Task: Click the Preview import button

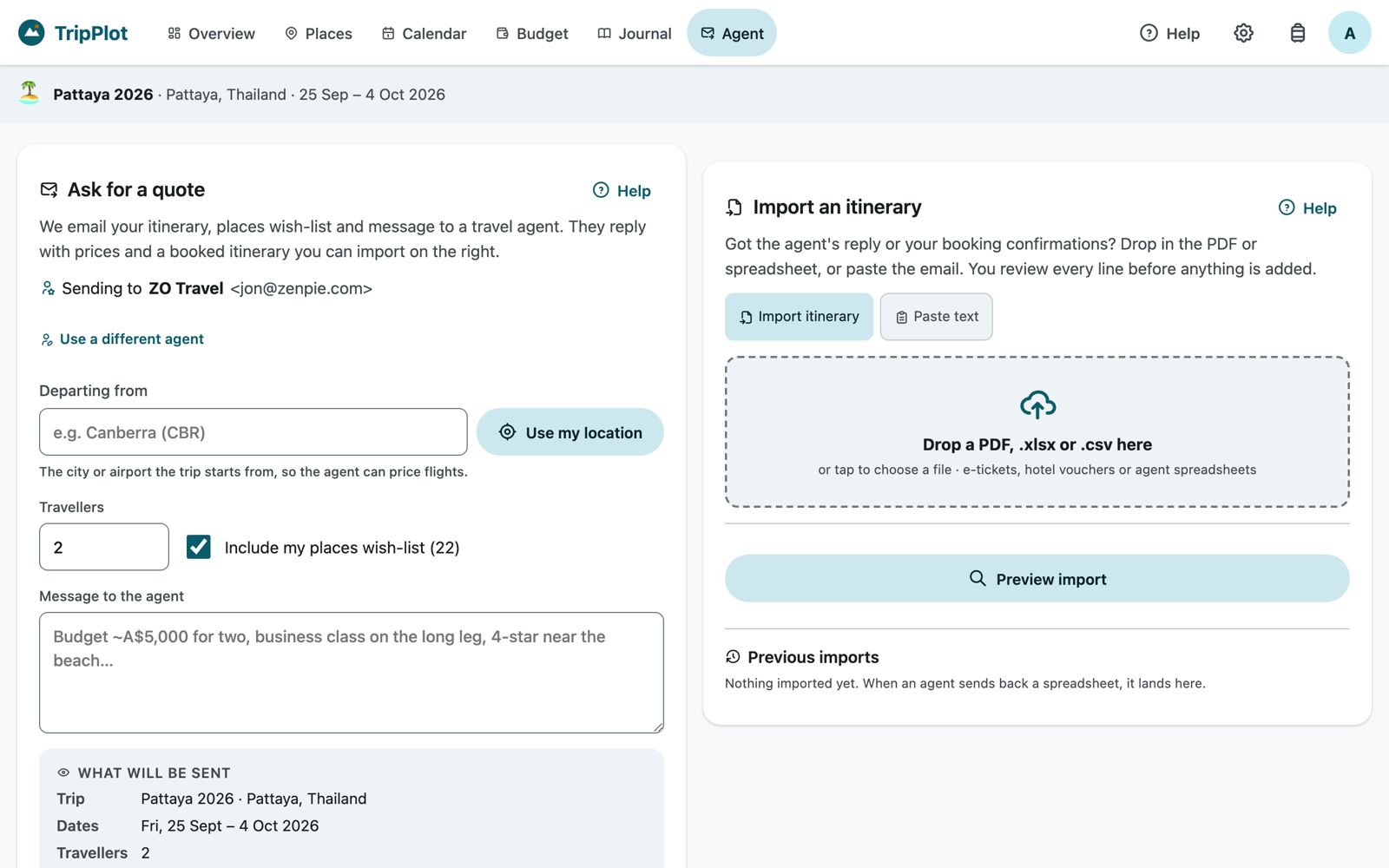Action: (x=1037, y=579)
